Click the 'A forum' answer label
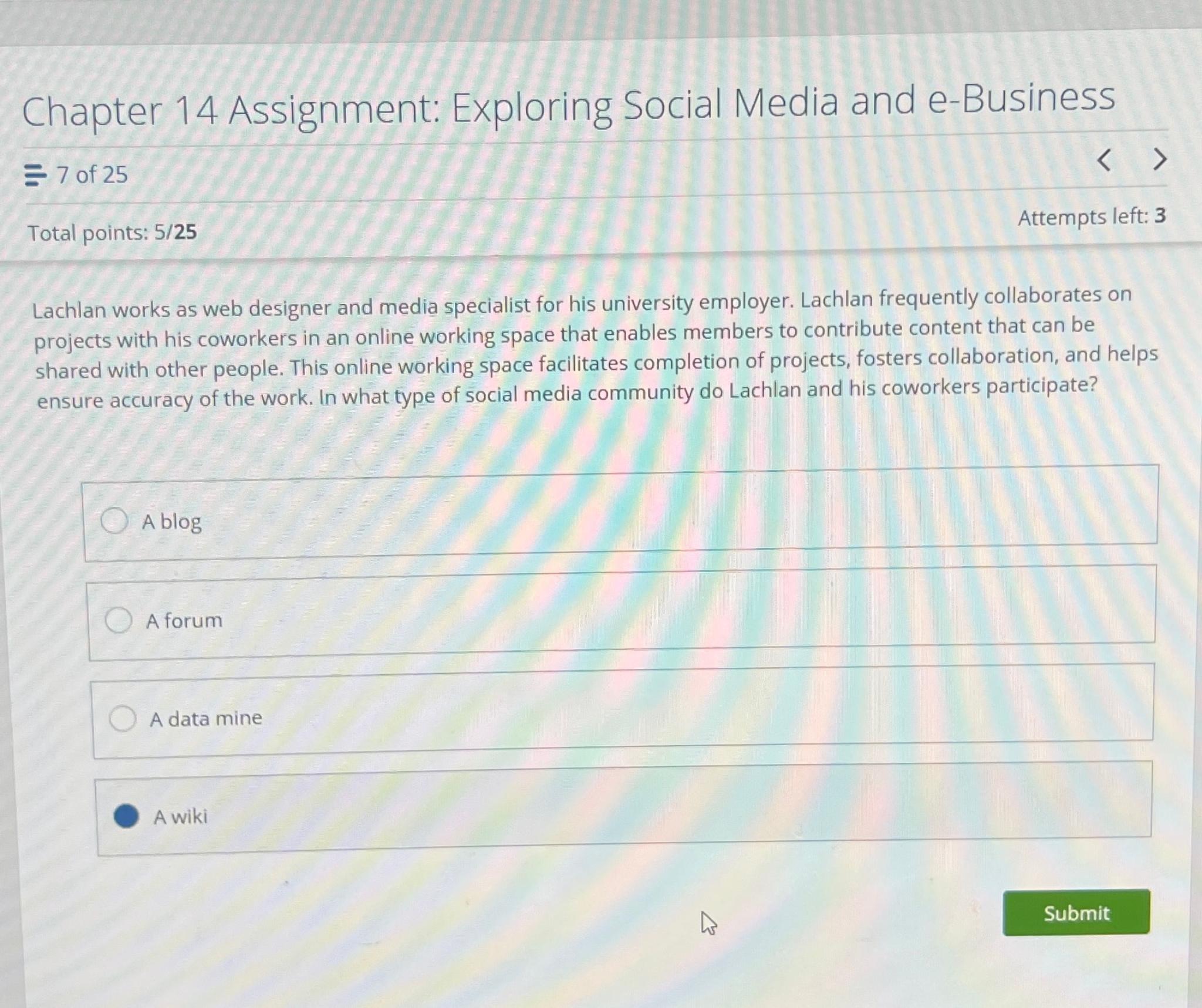The height and width of the screenshot is (1008, 1202). pos(184,620)
